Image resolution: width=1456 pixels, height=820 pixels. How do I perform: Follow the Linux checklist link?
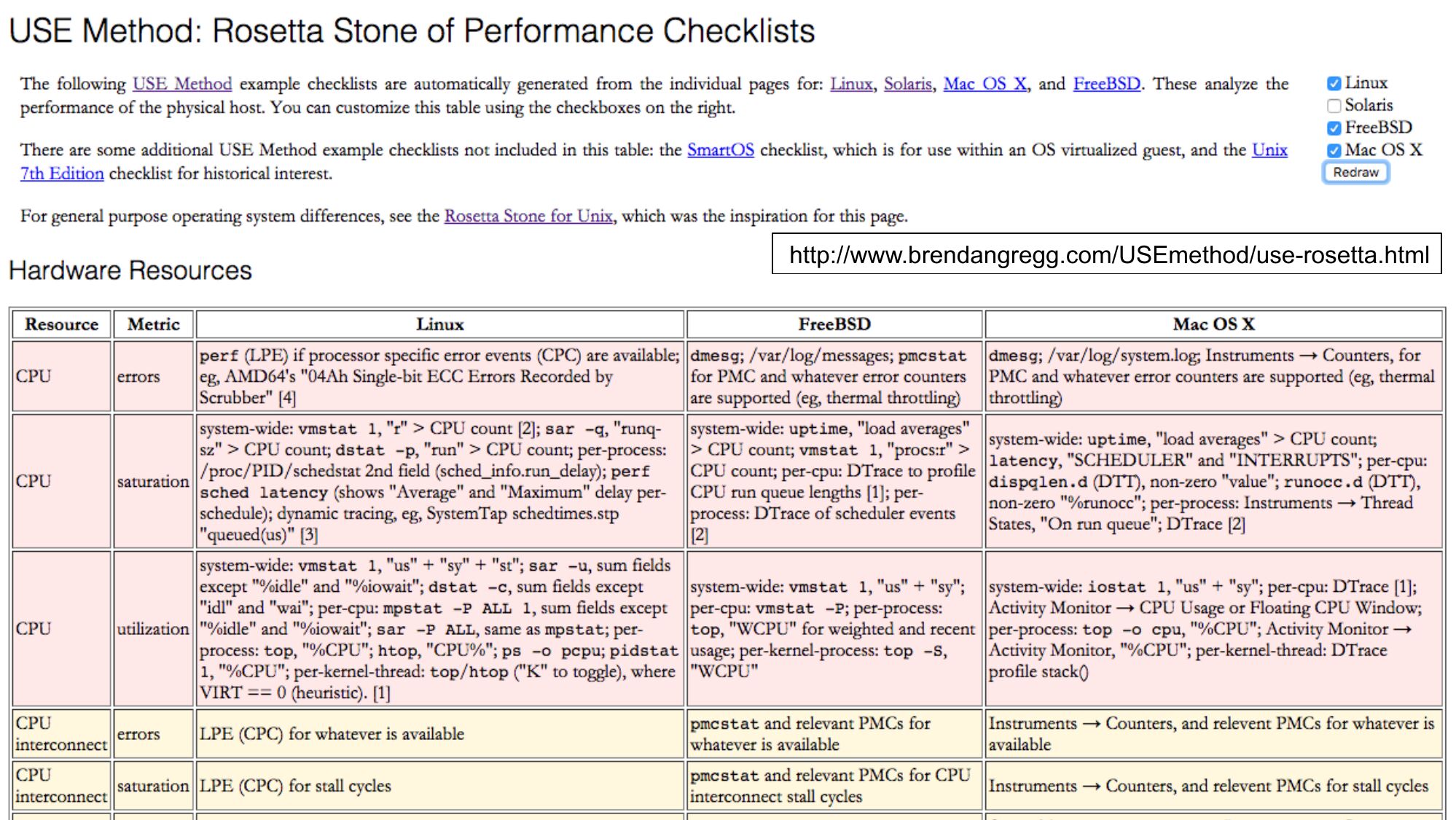[850, 85]
